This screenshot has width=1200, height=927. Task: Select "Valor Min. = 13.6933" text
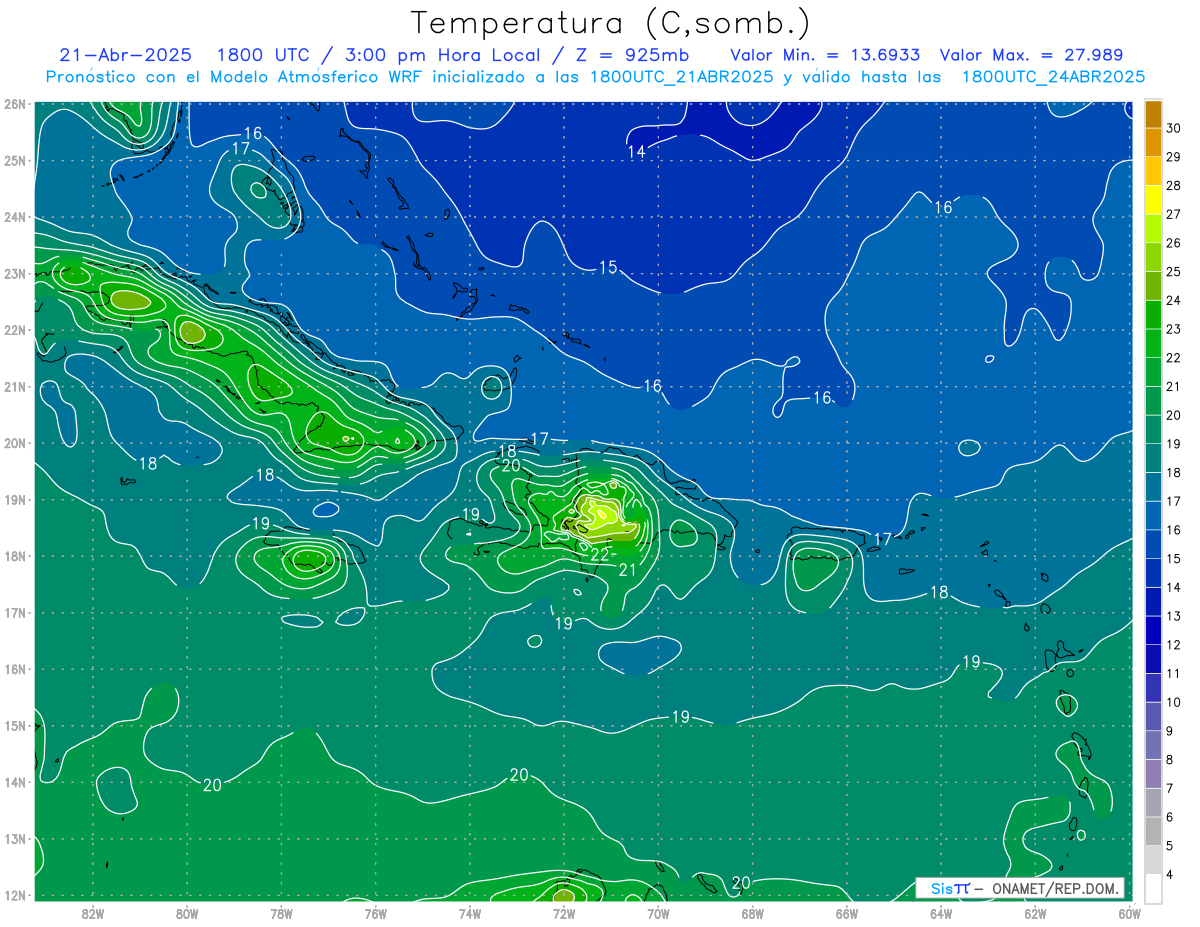(x=825, y=55)
